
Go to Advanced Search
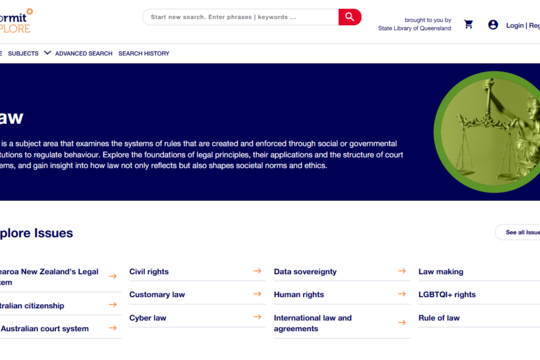coord(84,53)
